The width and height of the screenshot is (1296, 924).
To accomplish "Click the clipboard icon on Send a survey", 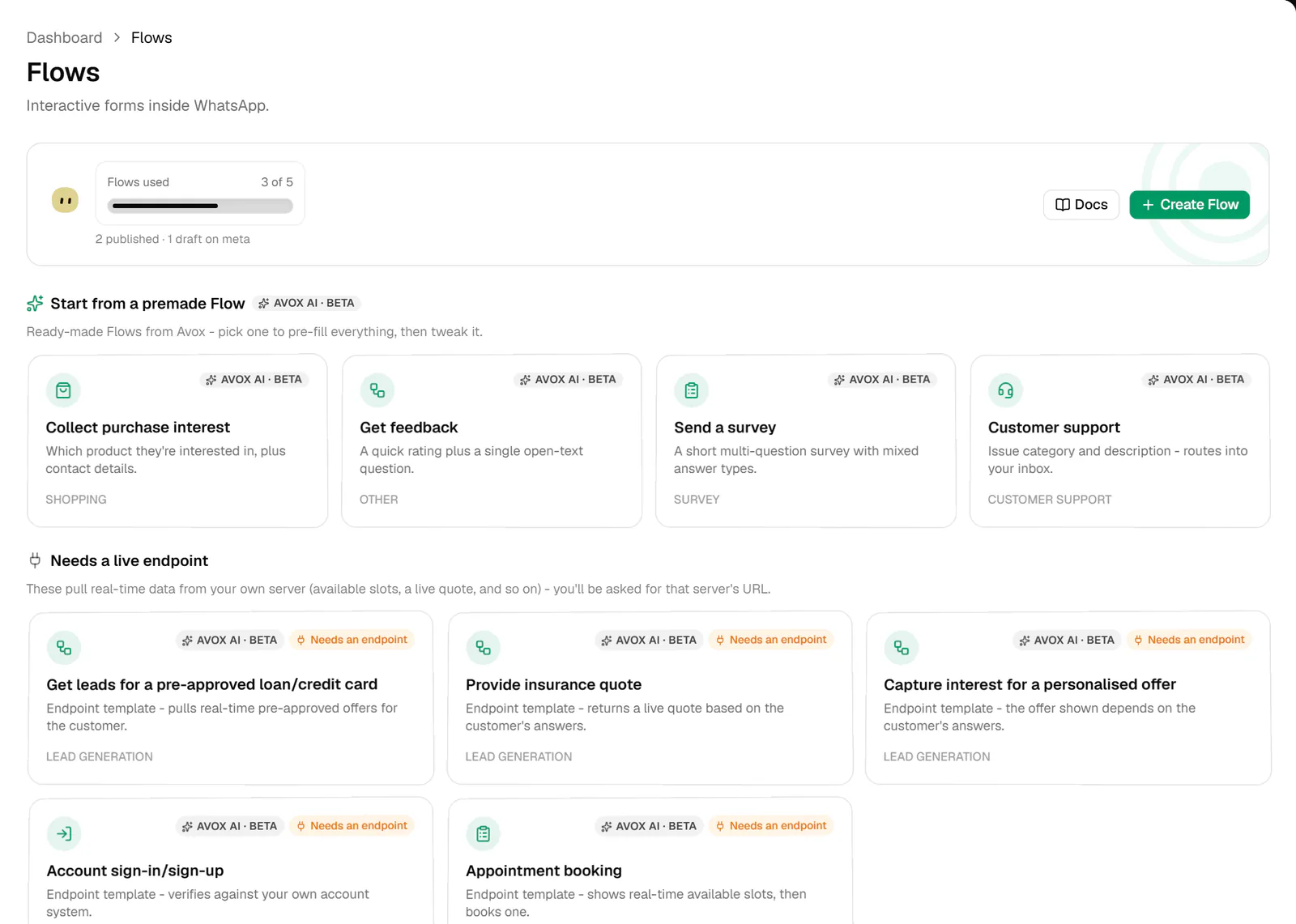I will click(x=692, y=390).
